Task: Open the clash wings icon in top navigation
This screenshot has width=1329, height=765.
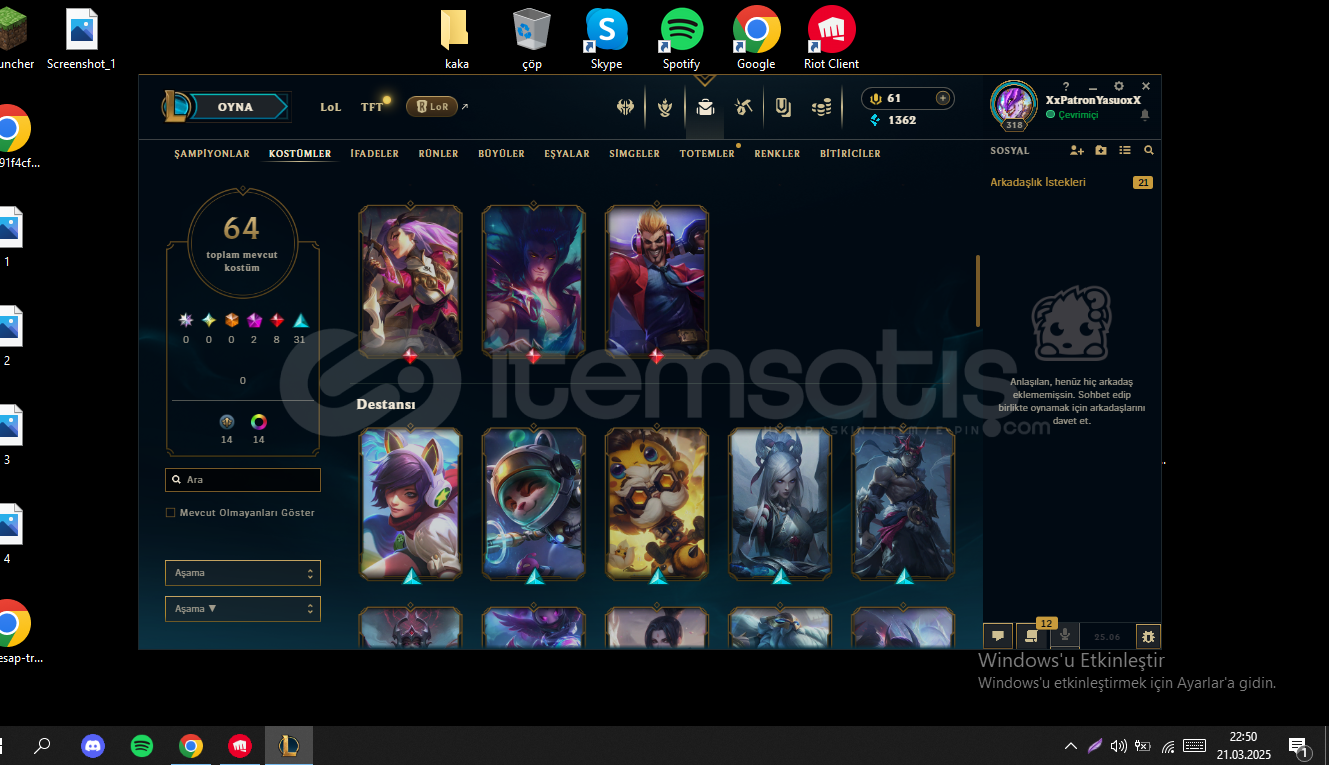Action: tap(627, 107)
